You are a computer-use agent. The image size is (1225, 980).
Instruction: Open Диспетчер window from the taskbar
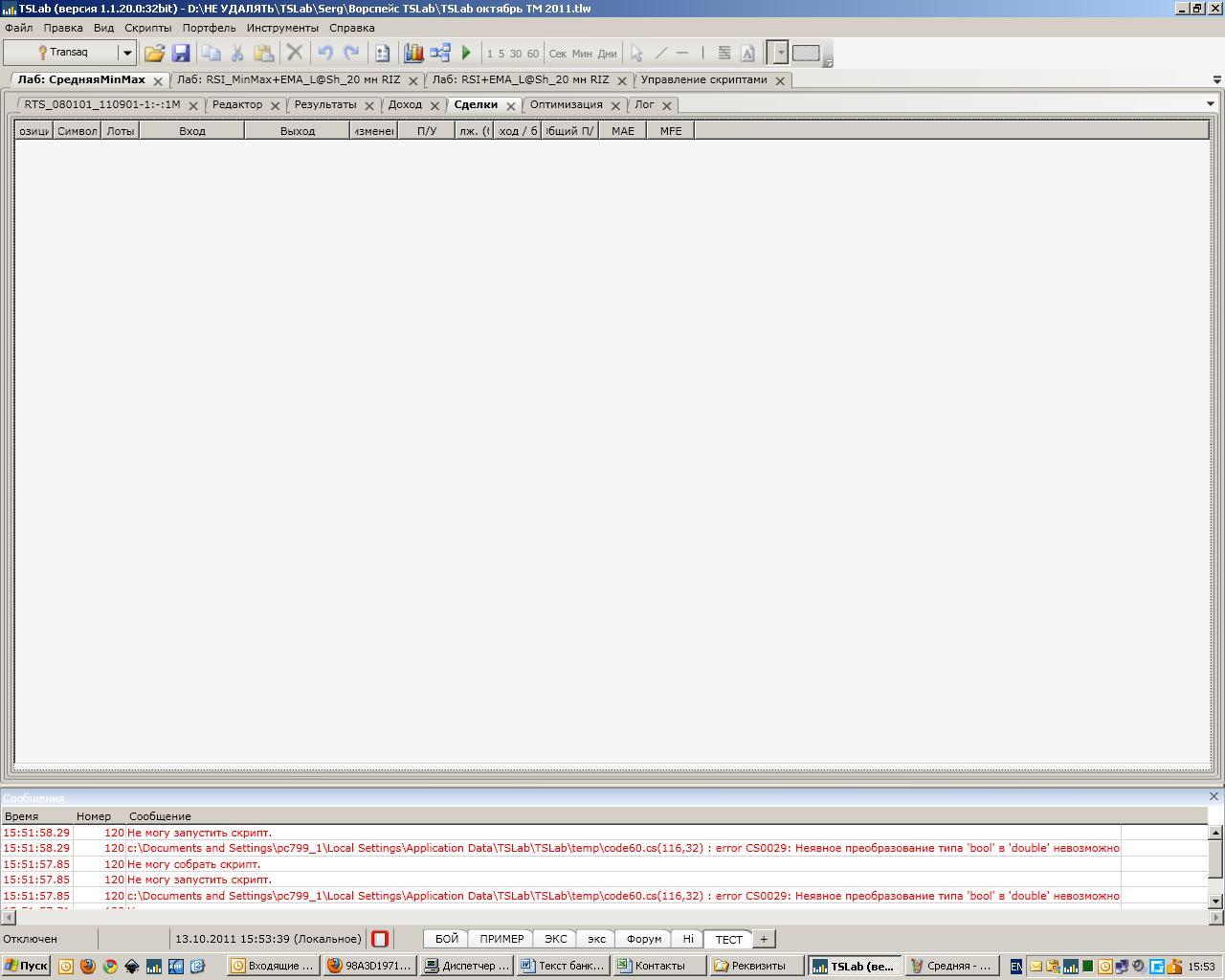(467, 966)
